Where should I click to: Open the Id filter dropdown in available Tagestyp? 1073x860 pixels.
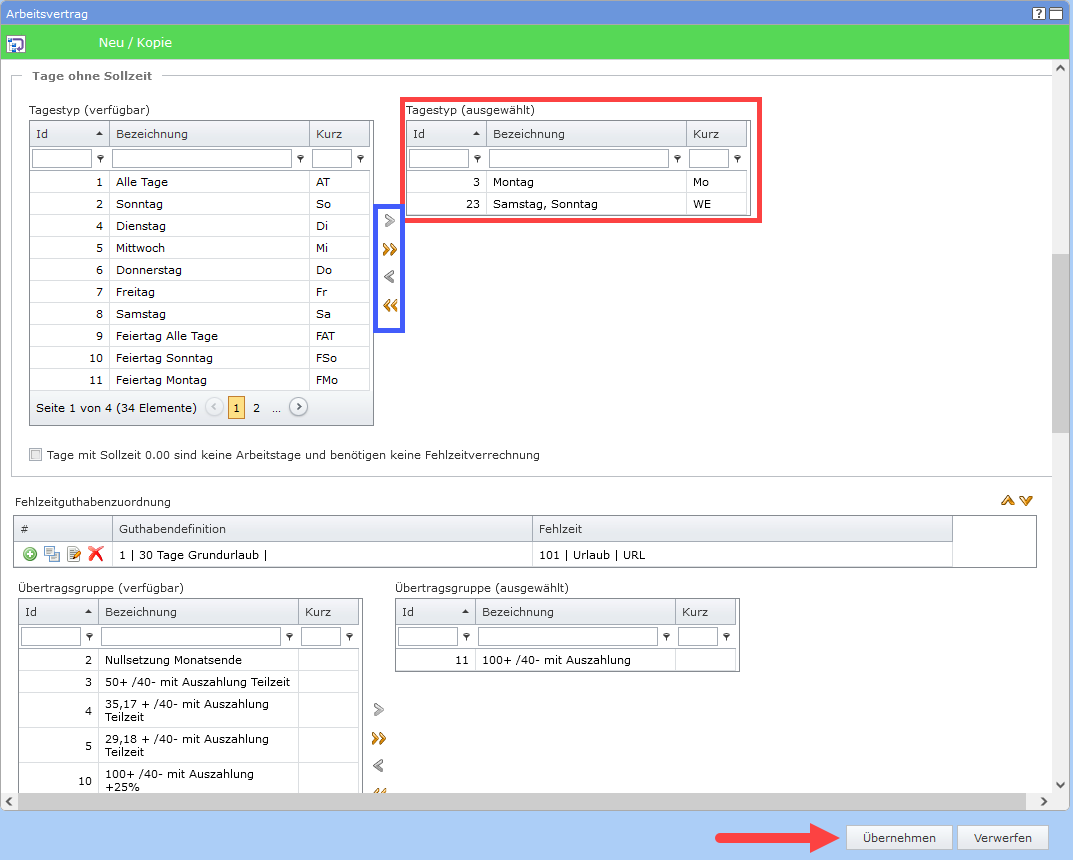pyautogui.click(x=100, y=159)
